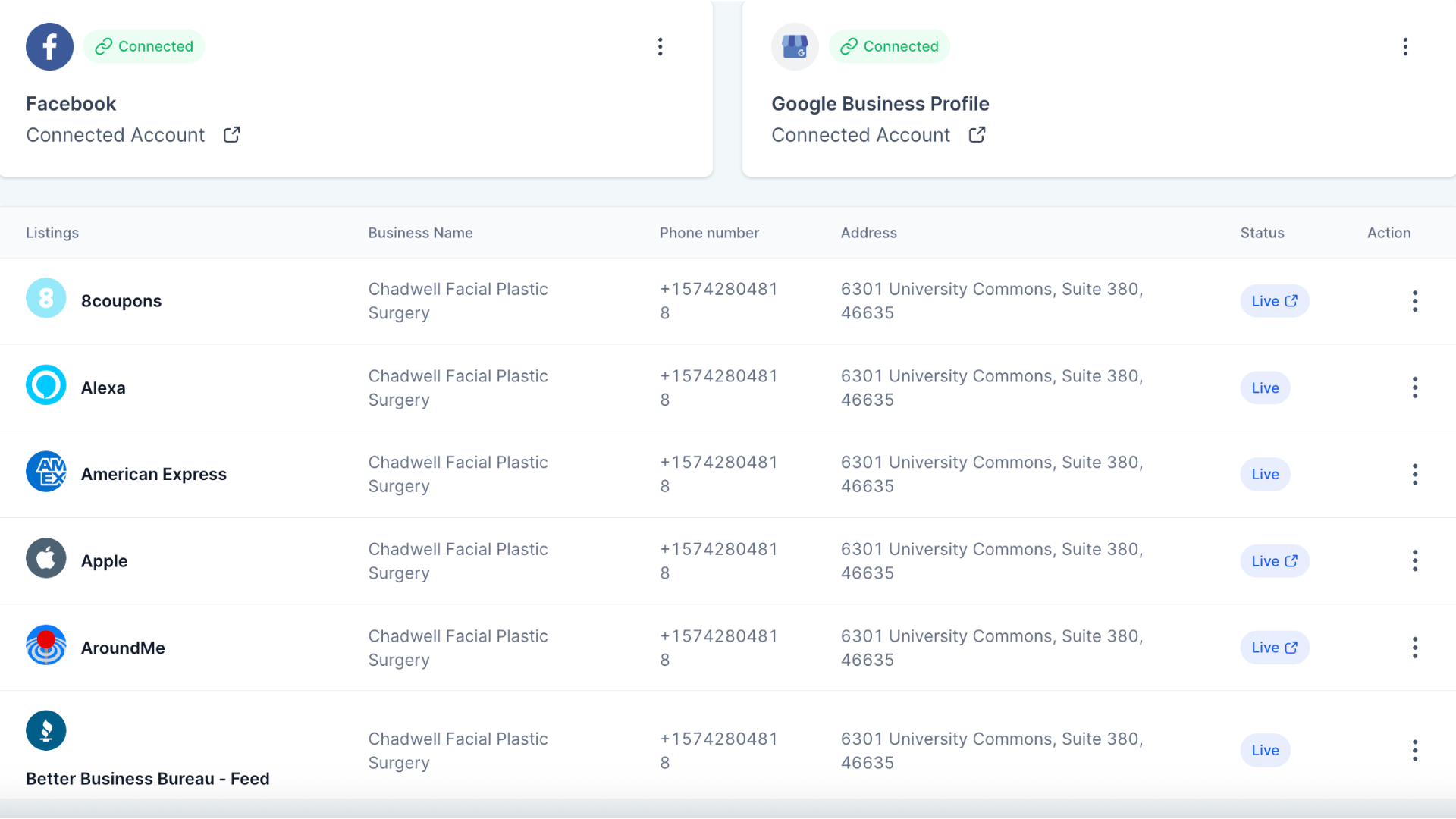Image resolution: width=1456 pixels, height=819 pixels.
Task: Click the Listings column header
Action: [52, 233]
